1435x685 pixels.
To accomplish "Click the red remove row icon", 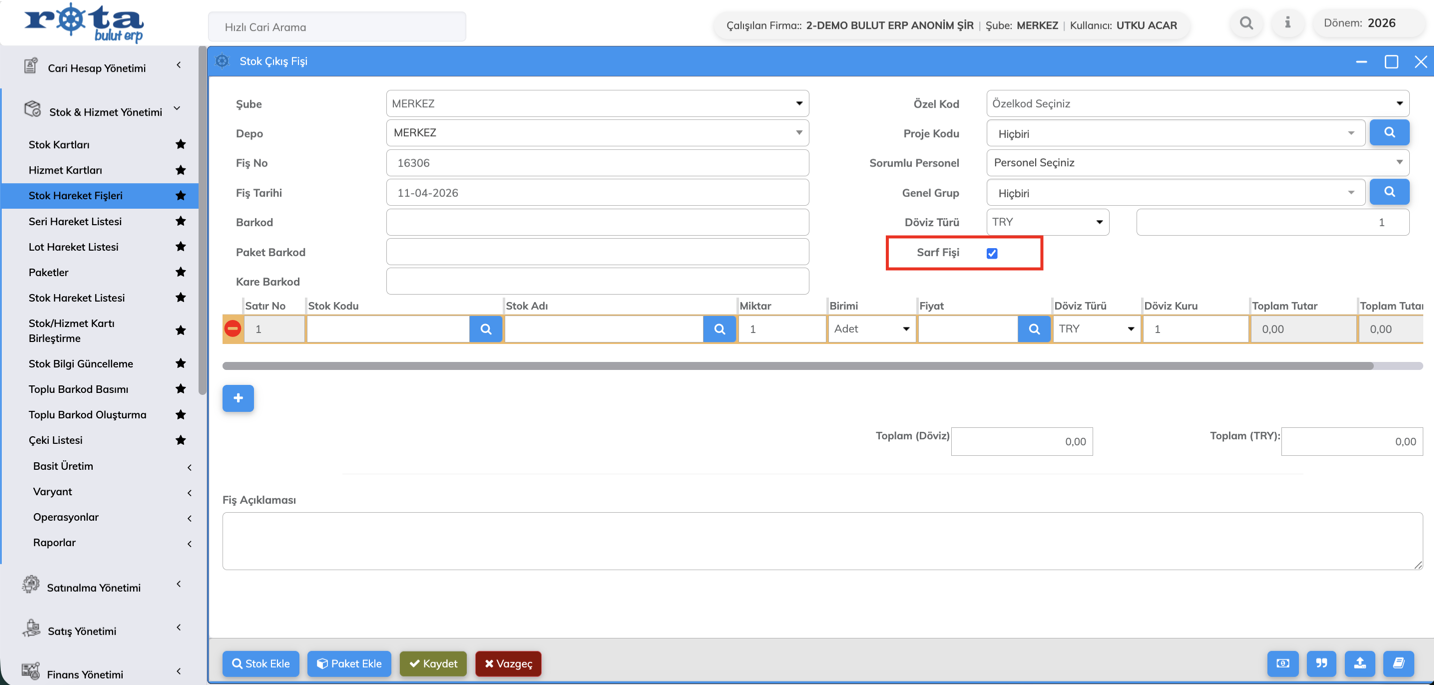I will pyautogui.click(x=233, y=329).
